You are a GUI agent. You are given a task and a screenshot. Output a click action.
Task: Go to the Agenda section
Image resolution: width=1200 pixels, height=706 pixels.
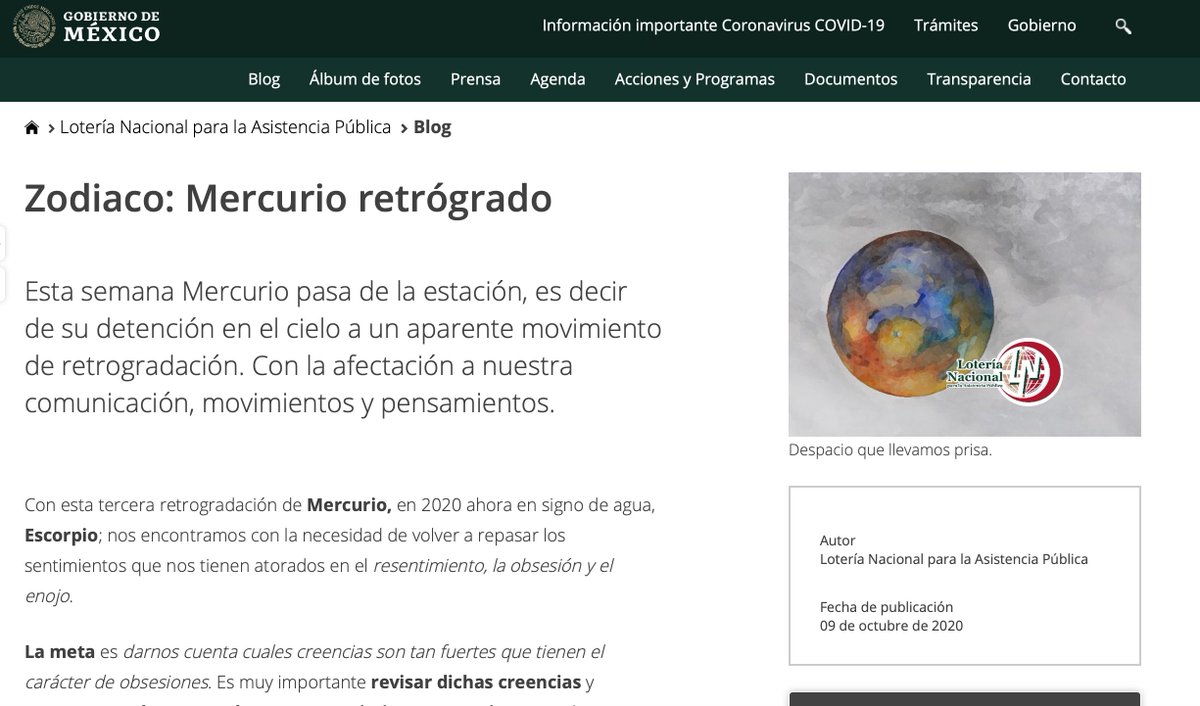click(x=557, y=78)
